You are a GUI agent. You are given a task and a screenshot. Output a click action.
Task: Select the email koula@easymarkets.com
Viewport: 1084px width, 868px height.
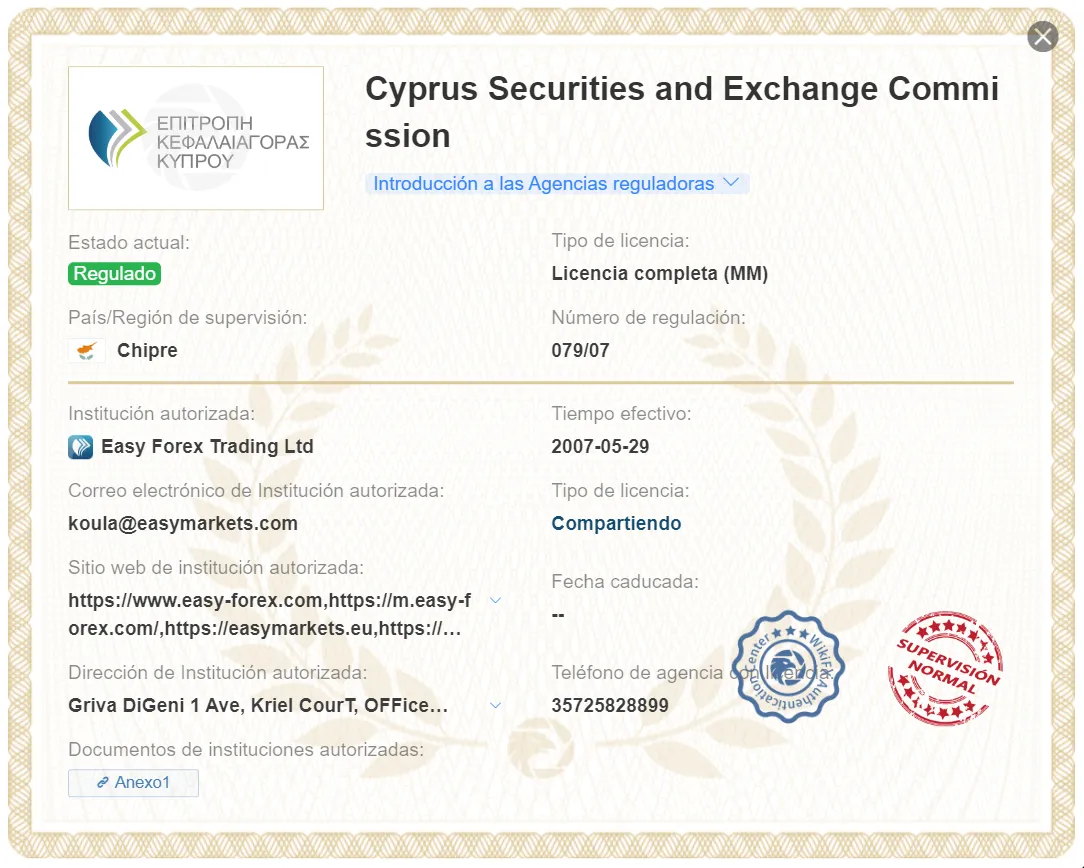pos(183,523)
